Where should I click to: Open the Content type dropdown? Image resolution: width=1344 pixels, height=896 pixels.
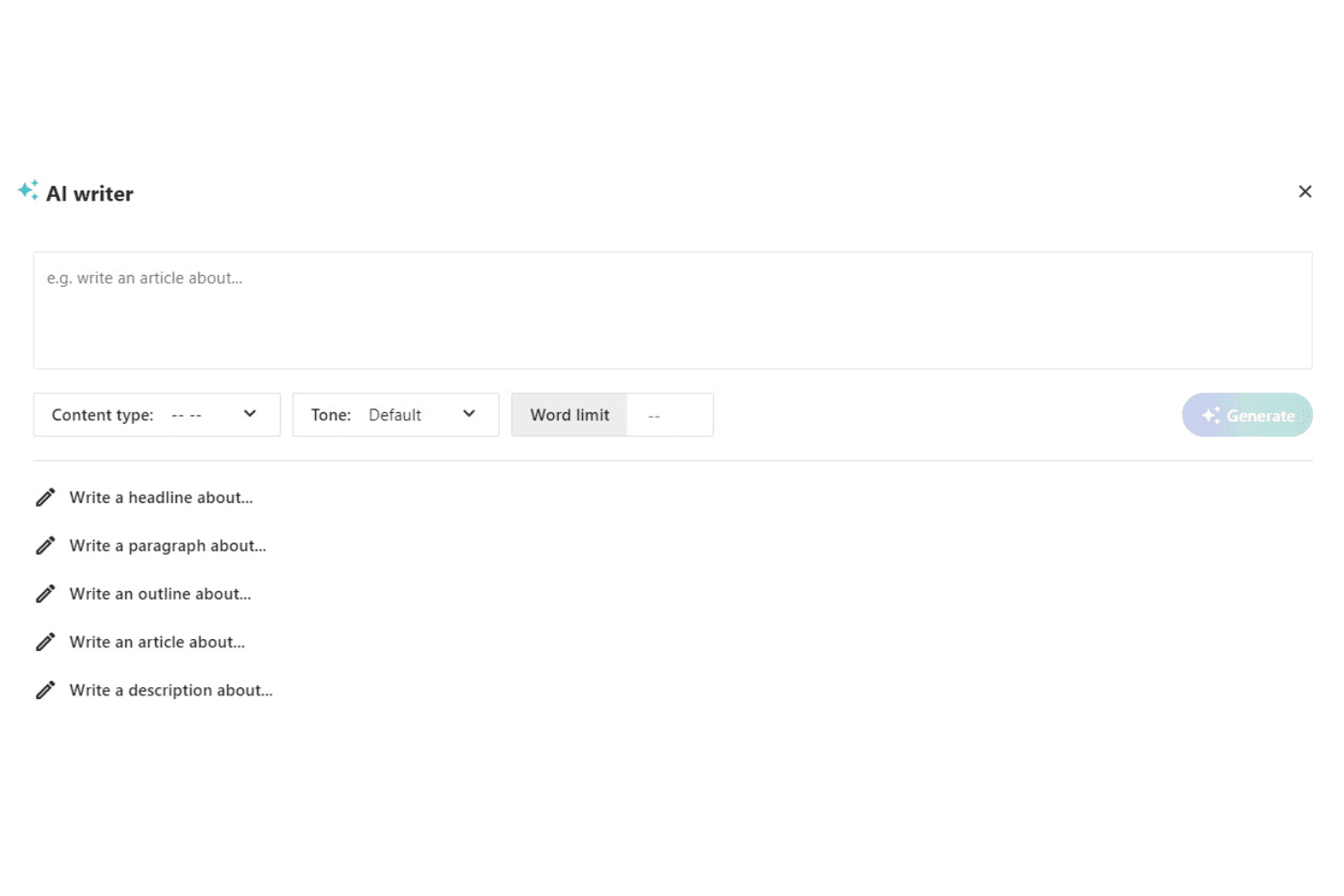[157, 415]
